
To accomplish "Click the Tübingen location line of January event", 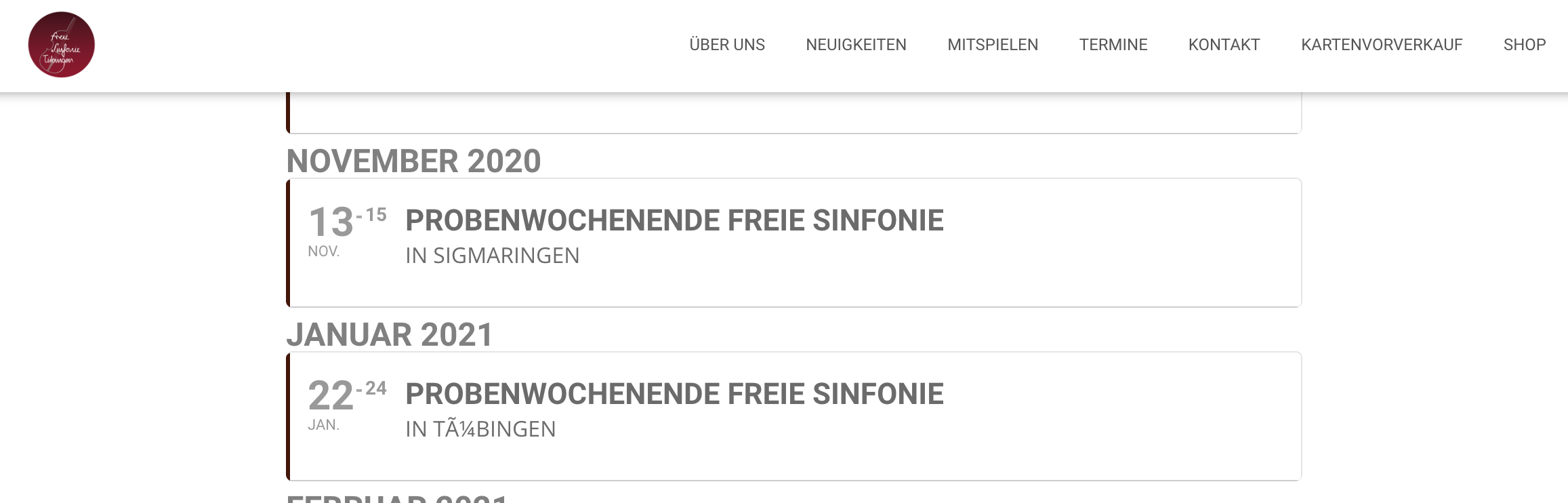I will 480,429.
